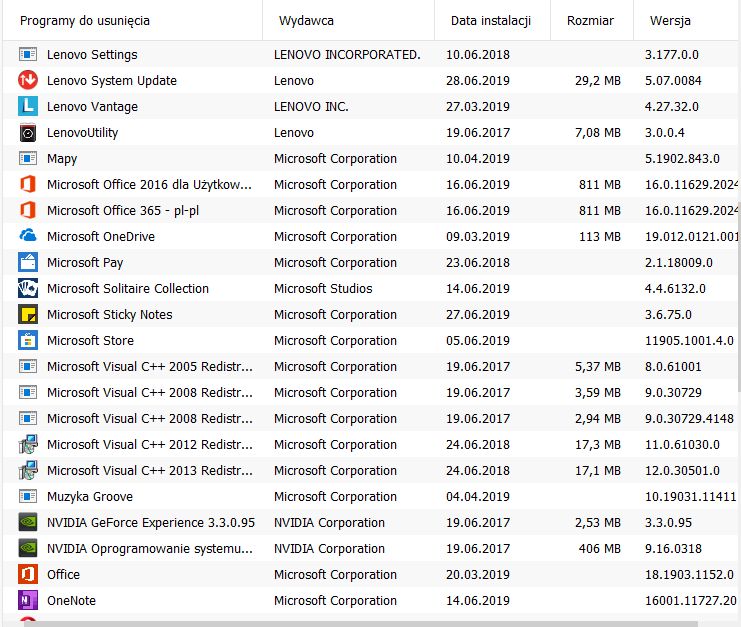The height and width of the screenshot is (627, 741).
Task: Click the Visual C++ 2008 icon, 2,94 MB row
Action: (28, 418)
